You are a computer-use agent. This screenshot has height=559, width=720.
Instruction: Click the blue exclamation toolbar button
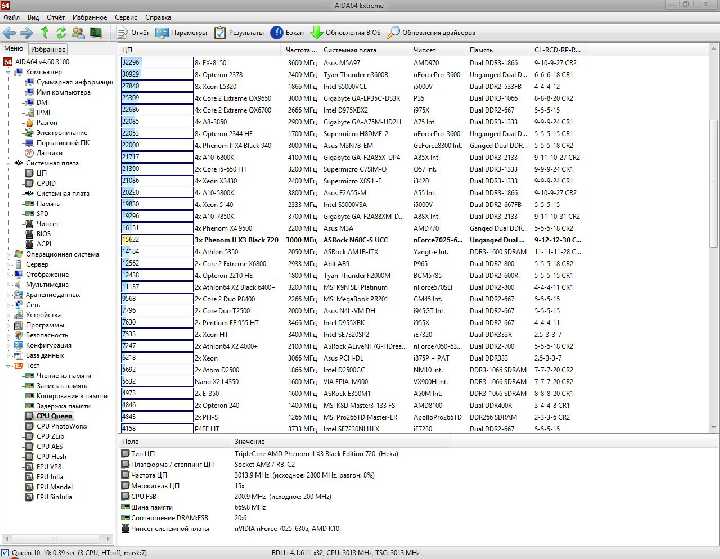(x=287, y=33)
